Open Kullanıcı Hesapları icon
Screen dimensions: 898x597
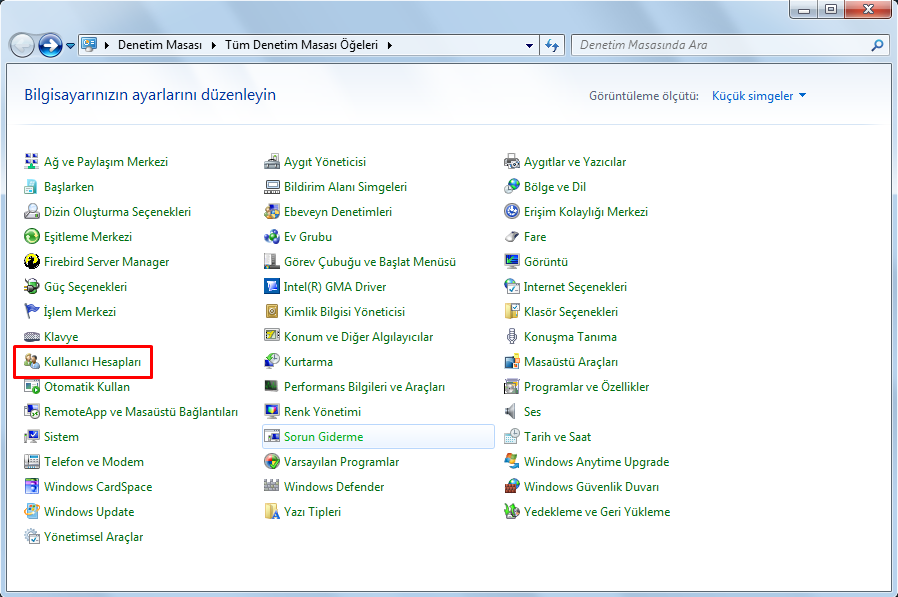pos(31,362)
